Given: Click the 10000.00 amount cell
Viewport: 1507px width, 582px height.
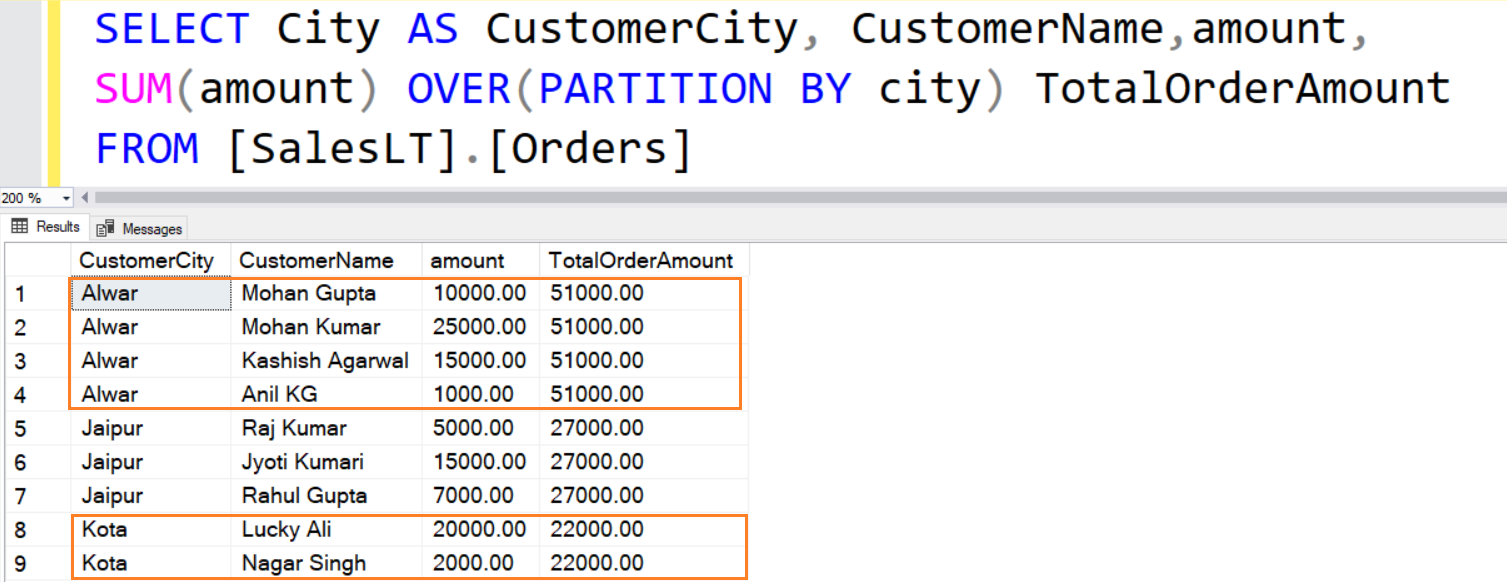Looking at the screenshot, I should [x=480, y=294].
